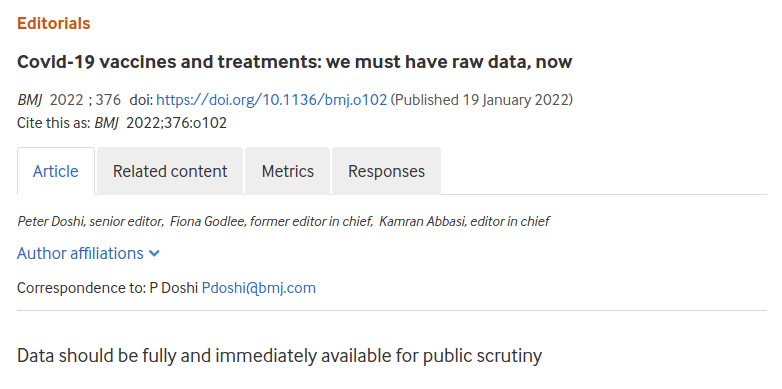Expand the Author affiliations chevron arrow
Image resolution: width=782 pixels, height=389 pixels.
(155, 254)
